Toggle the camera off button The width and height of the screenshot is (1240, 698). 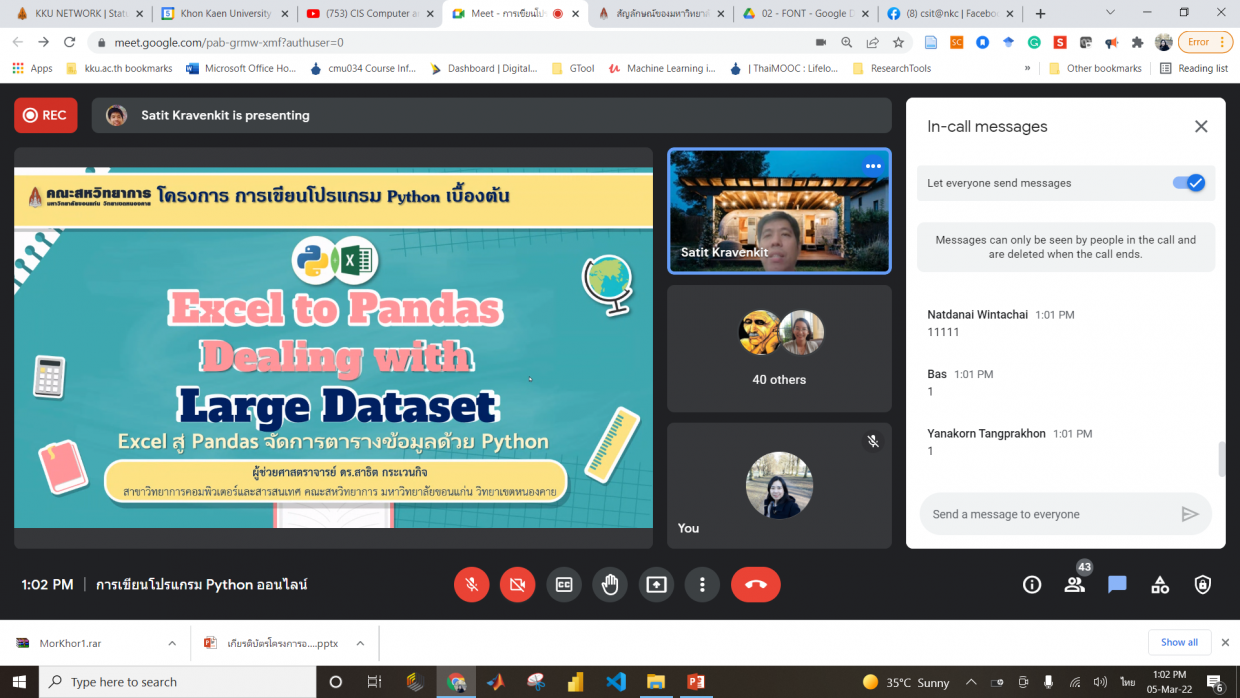[517, 585]
